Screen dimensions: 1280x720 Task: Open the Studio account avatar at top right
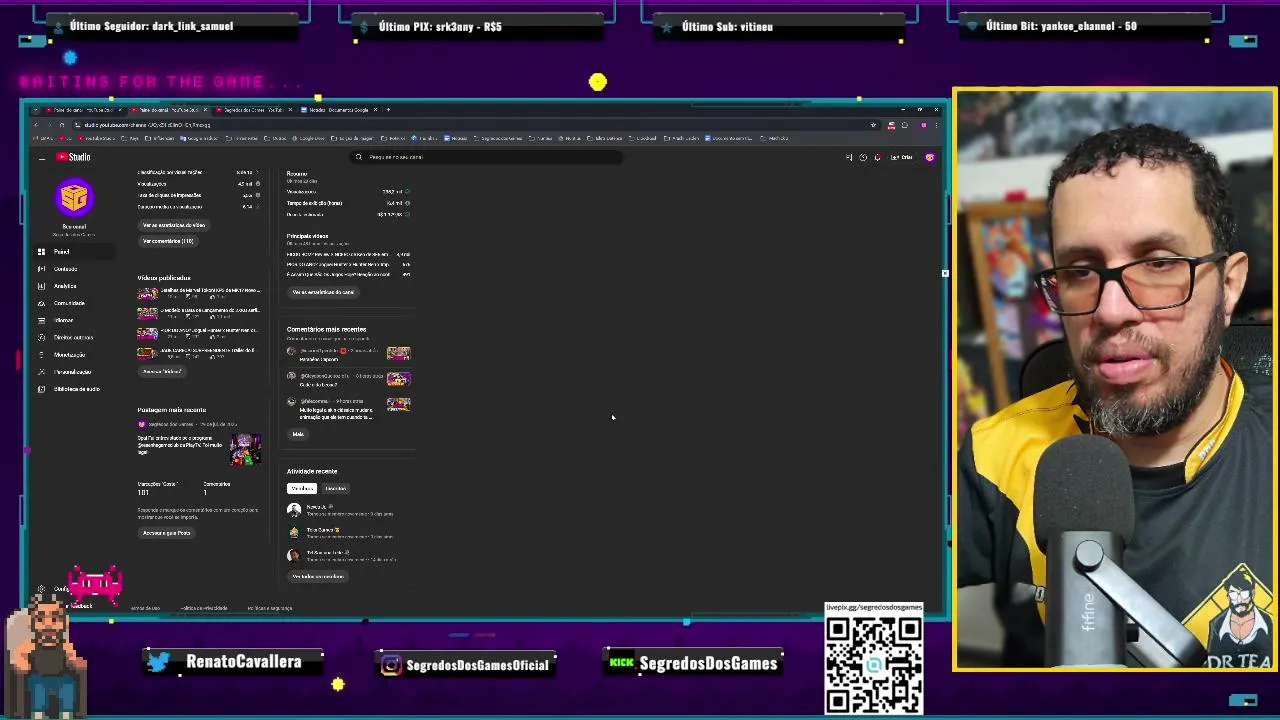coord(929,157)
